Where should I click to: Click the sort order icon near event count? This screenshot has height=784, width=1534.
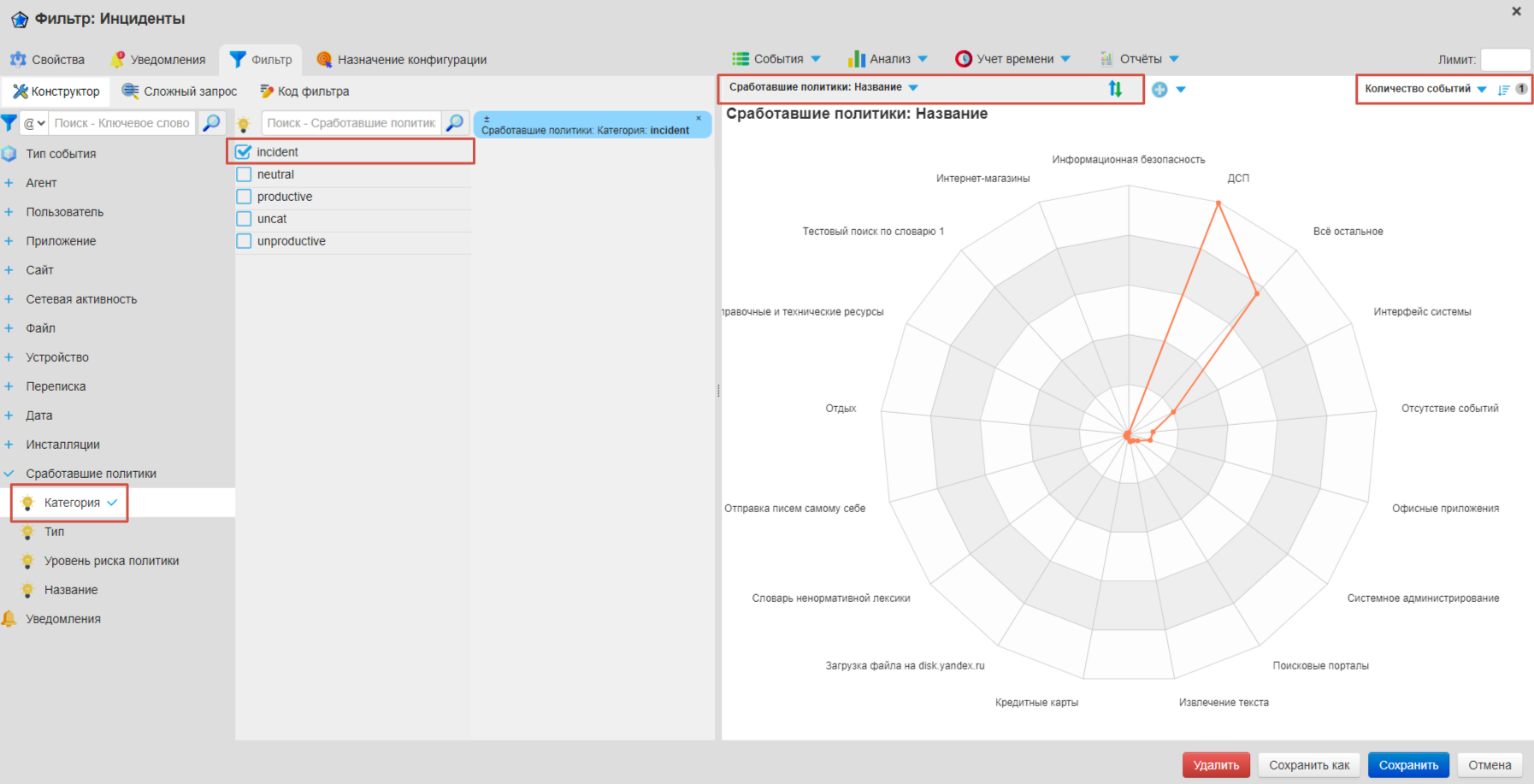[1503, 90]
